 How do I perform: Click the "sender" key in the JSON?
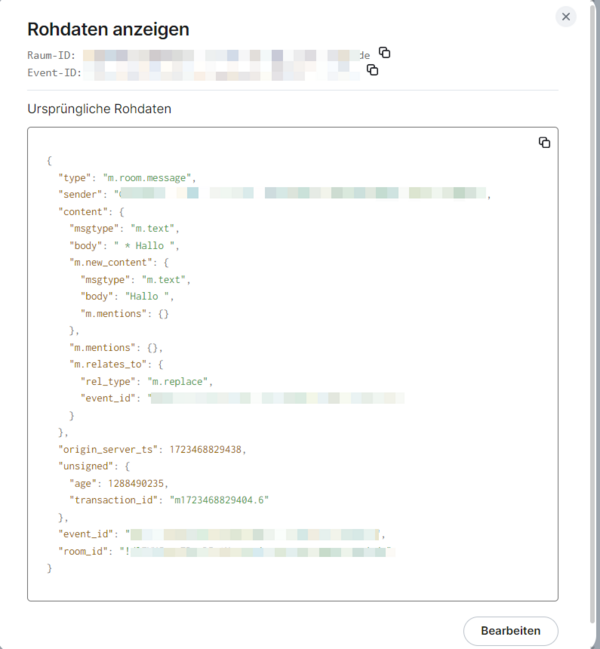83,194
